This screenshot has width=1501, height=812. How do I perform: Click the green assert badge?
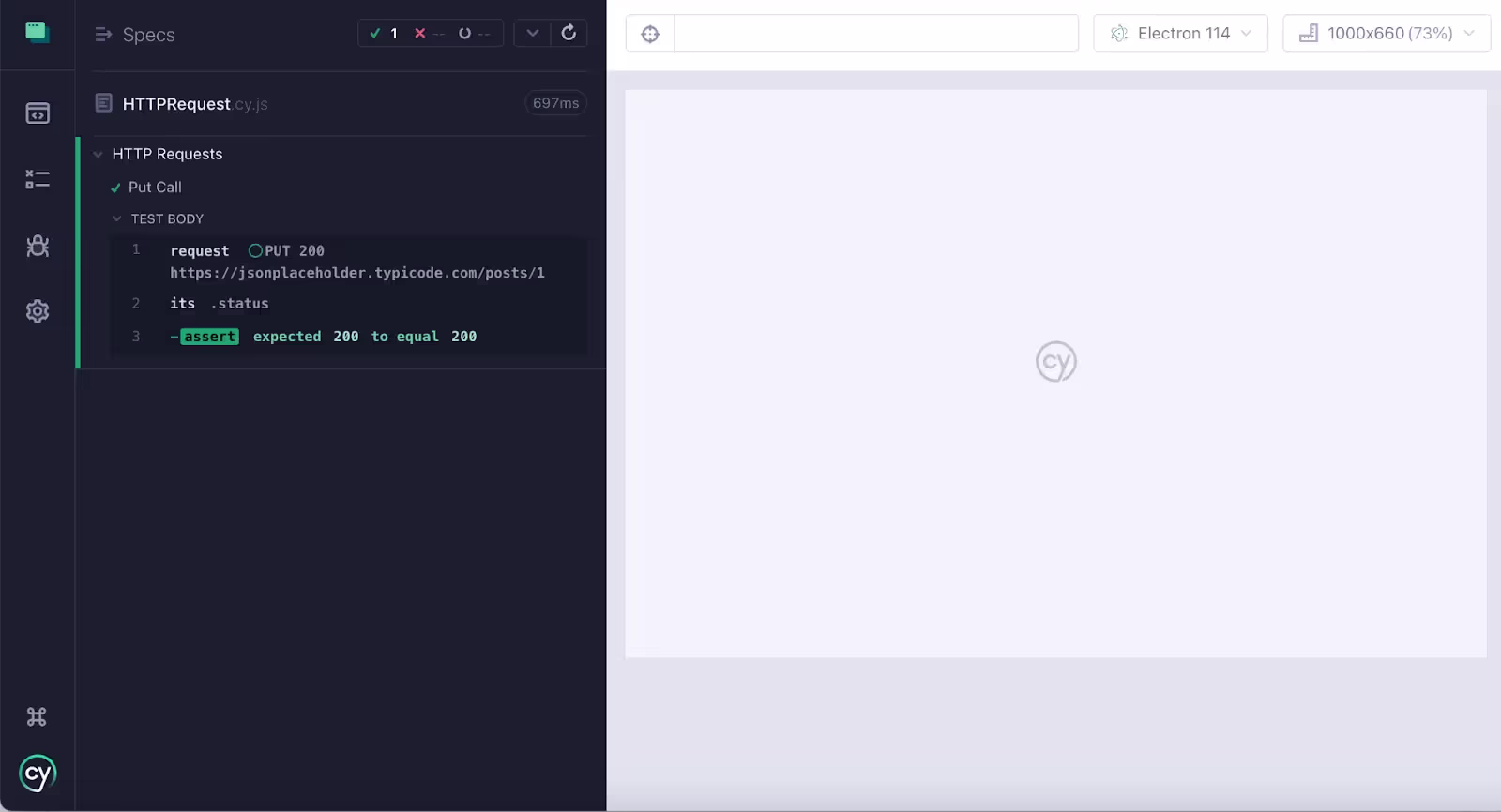pos(209,337)
